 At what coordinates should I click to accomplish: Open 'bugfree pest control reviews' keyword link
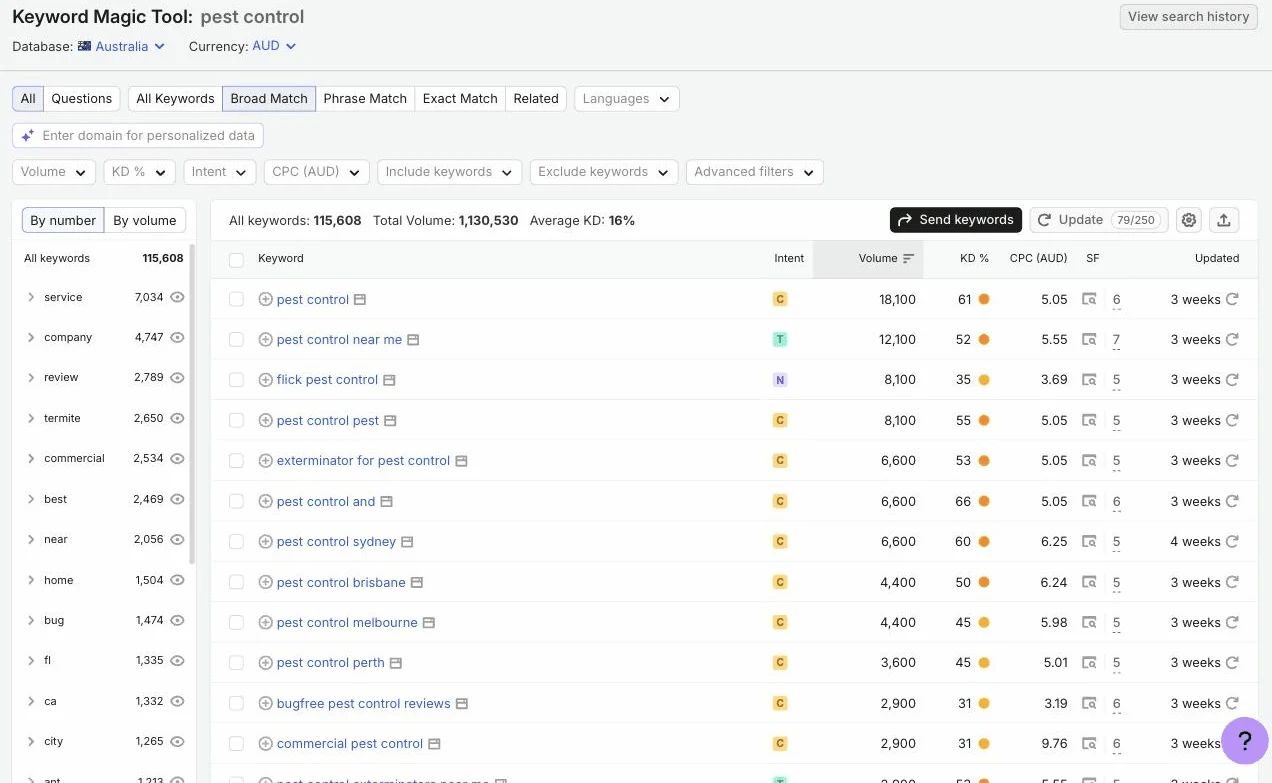click(364, 703)
